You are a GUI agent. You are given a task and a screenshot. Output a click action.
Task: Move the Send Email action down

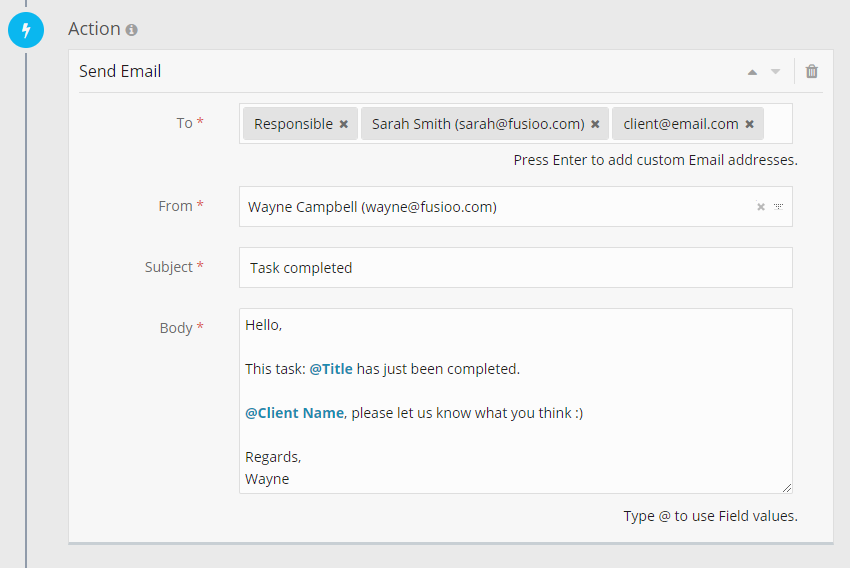775,72
